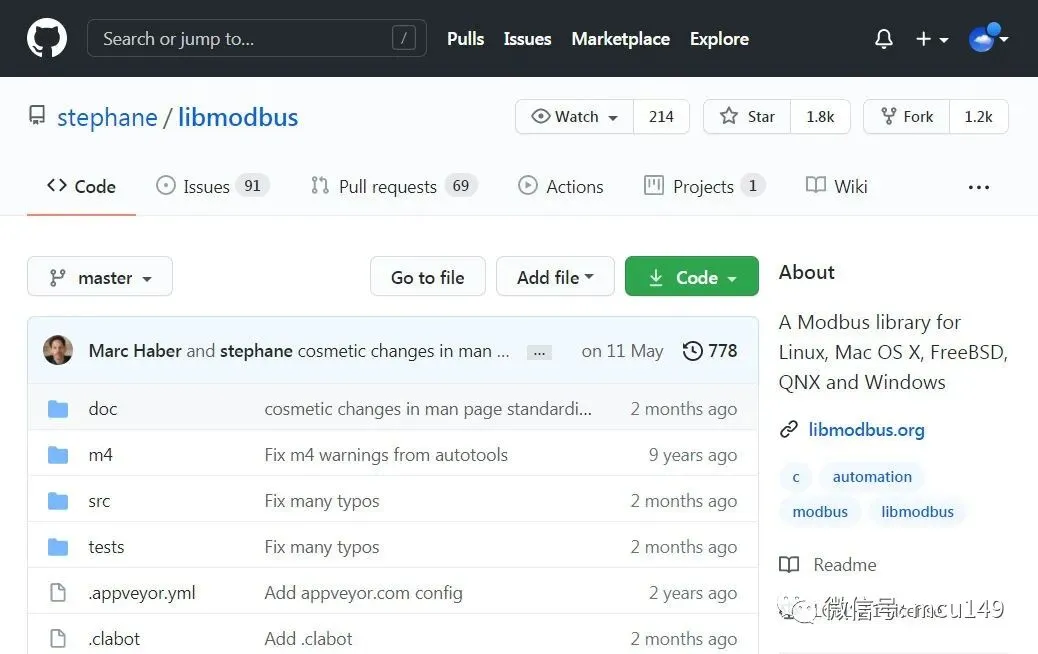Image resolution: width=1038 pixels, height=654 pixels.
Task: Click the commit history clock icon
Action: [692, 351]
